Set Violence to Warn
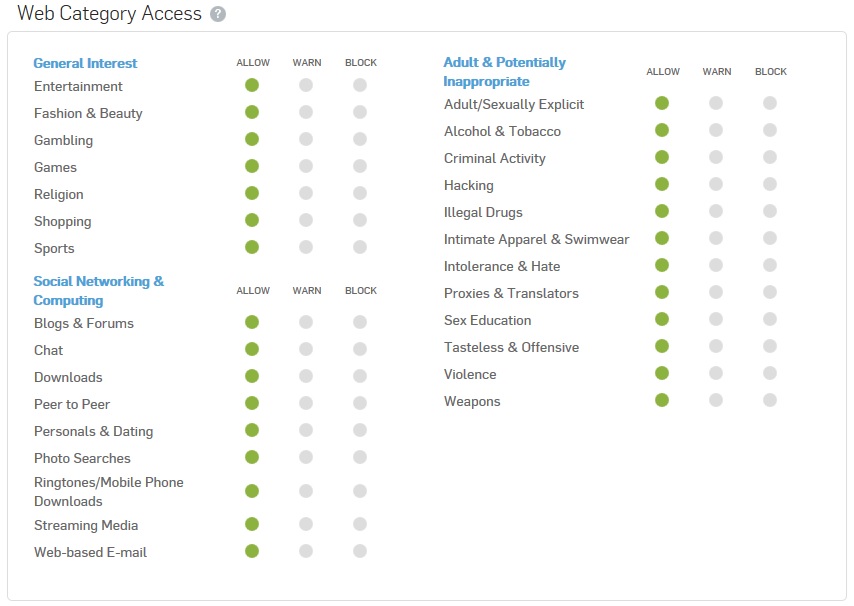The image size is (854, 606). point(716,374)
